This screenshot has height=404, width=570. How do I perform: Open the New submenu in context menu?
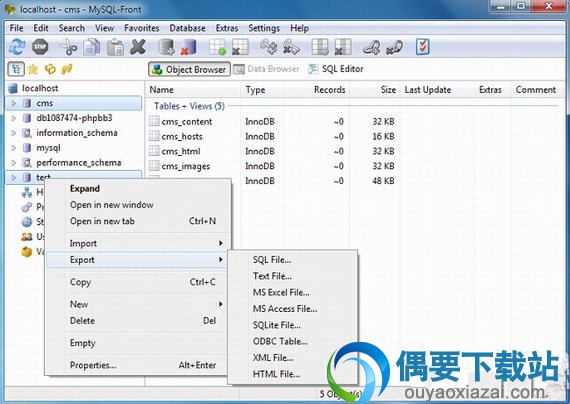138,304
